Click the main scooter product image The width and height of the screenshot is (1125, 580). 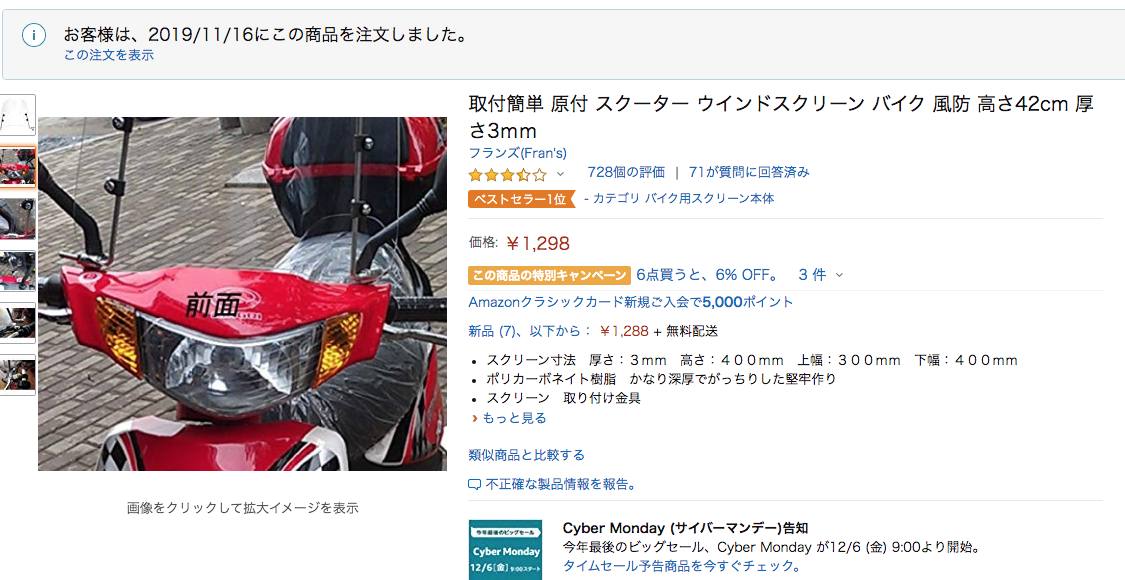243,294
